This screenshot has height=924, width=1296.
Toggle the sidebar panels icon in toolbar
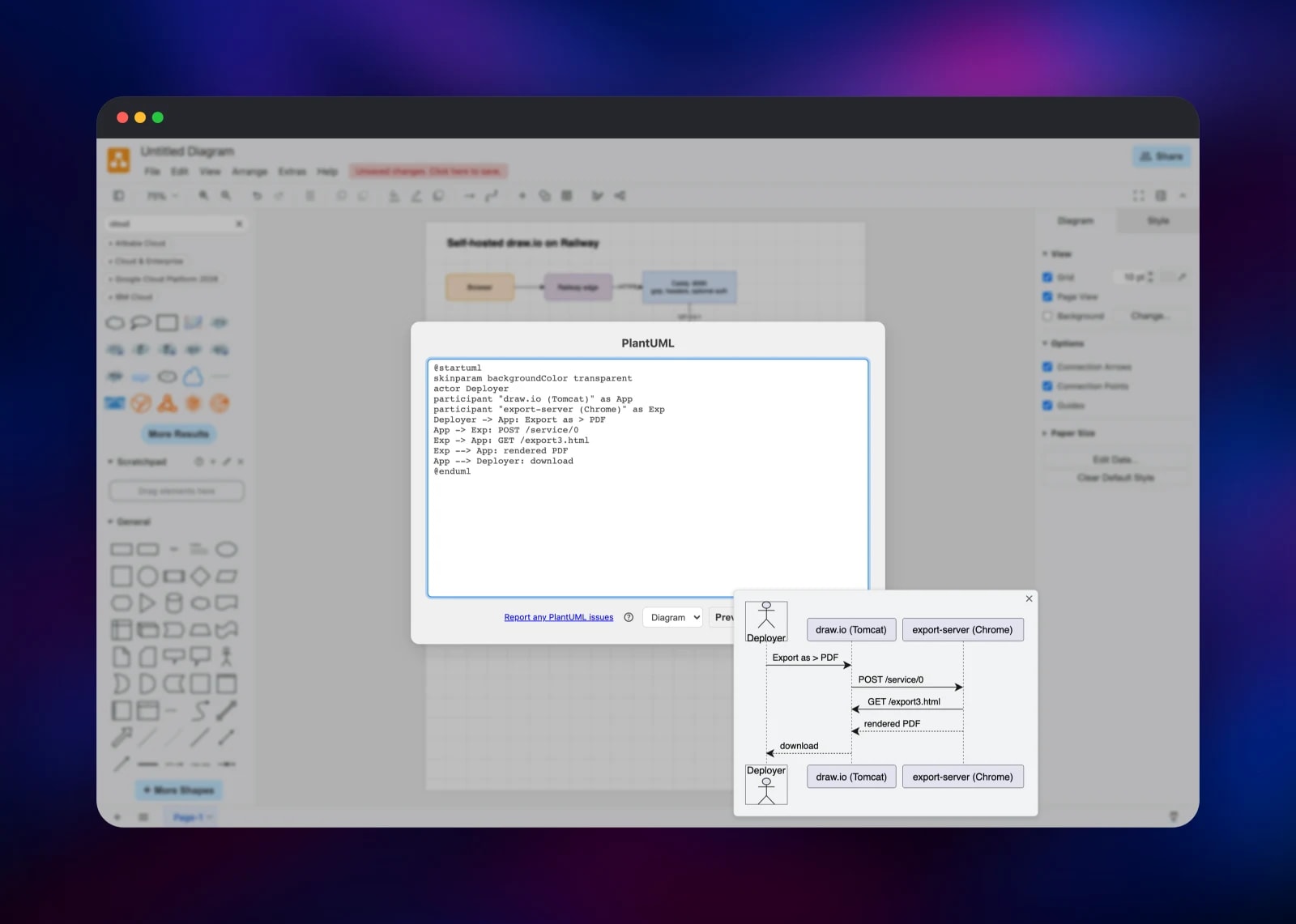(x=118, y=195)
